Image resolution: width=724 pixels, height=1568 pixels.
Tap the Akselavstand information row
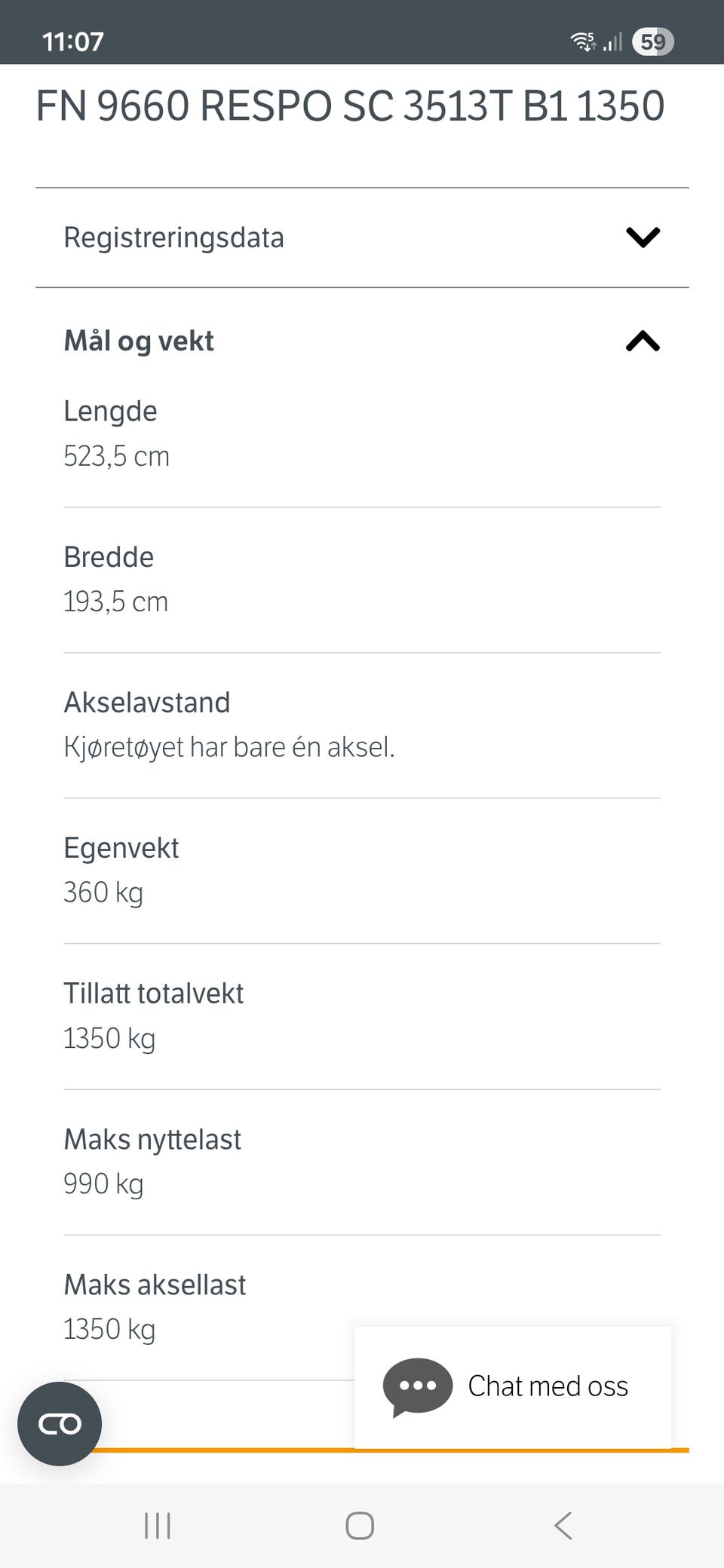tap(362, 725)
